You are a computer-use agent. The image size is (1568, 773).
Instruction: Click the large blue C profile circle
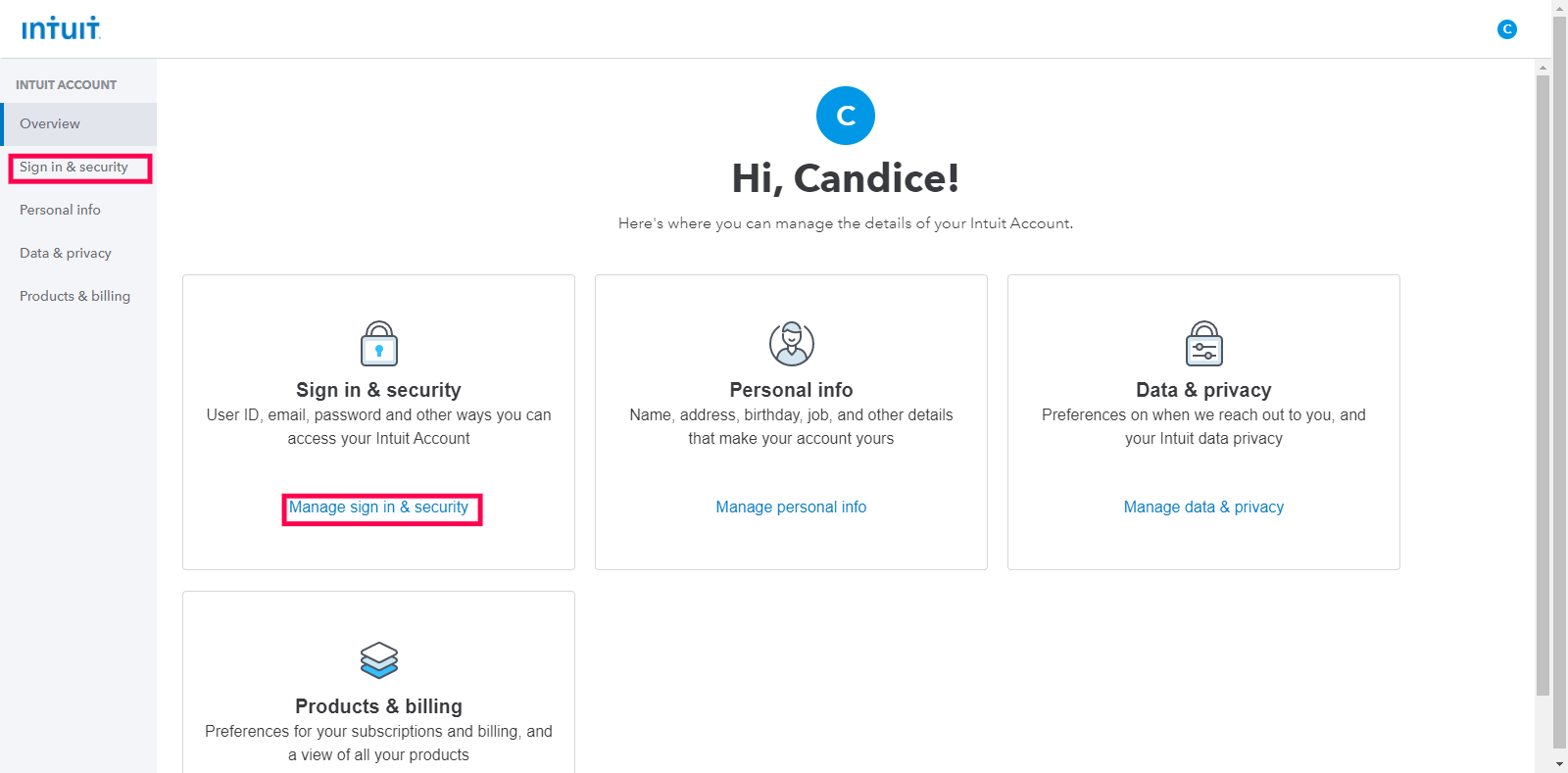coord(846,116)
